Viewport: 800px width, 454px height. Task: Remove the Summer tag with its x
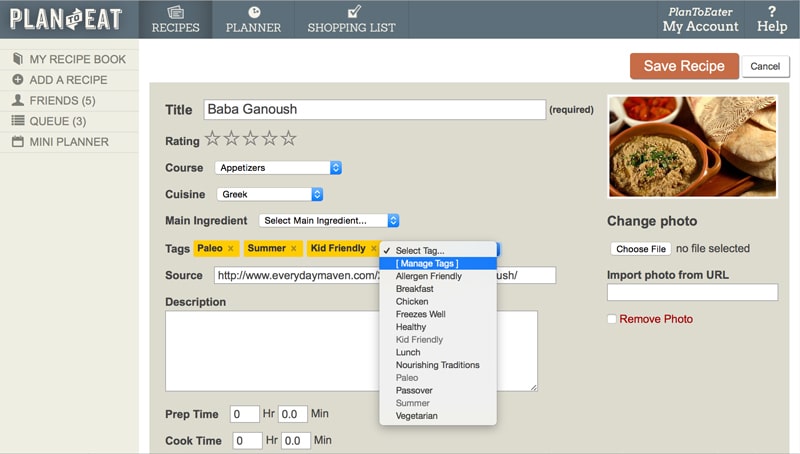293,248
